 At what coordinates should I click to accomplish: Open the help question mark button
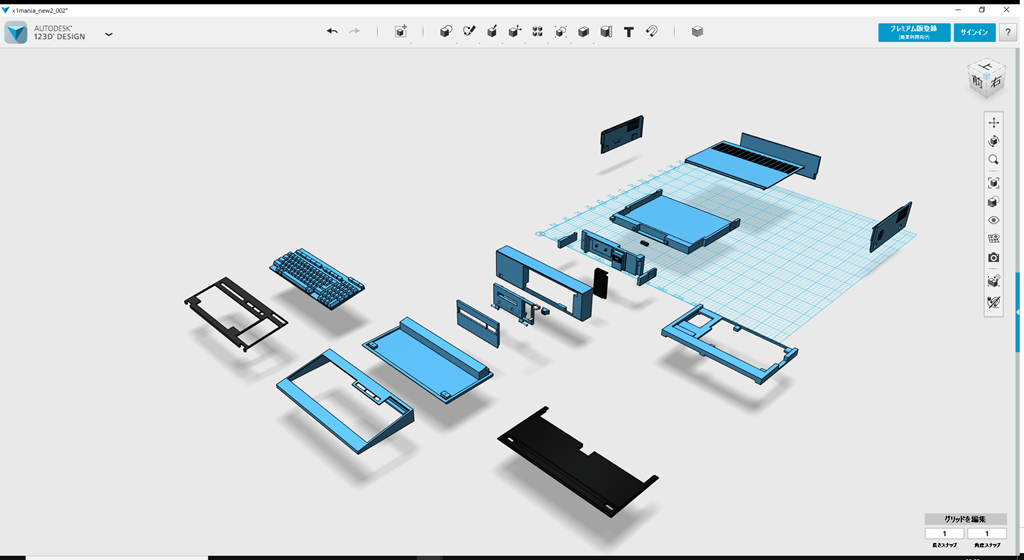tap(1008, 33)
